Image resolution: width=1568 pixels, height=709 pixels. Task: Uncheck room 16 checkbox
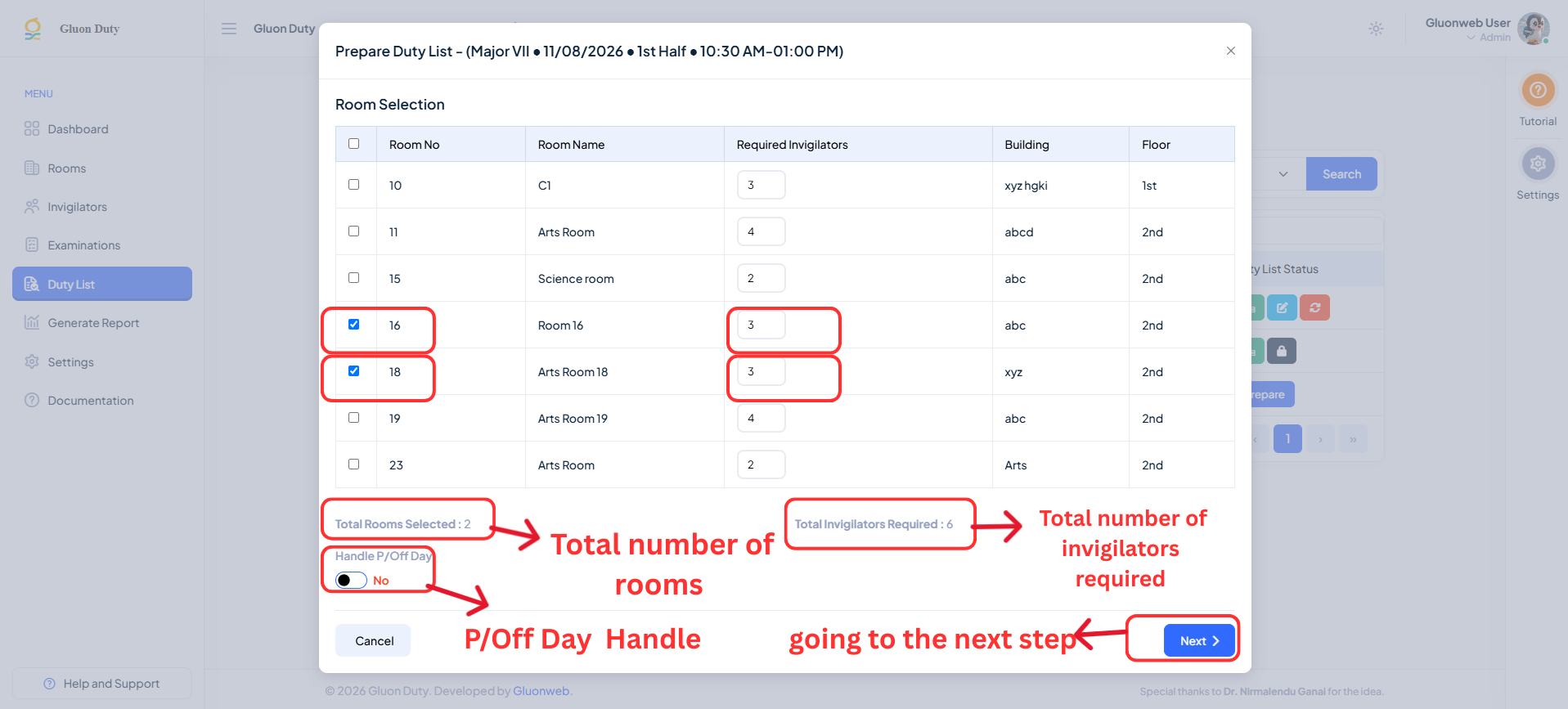pyautogui.click(x=354, y=324)
